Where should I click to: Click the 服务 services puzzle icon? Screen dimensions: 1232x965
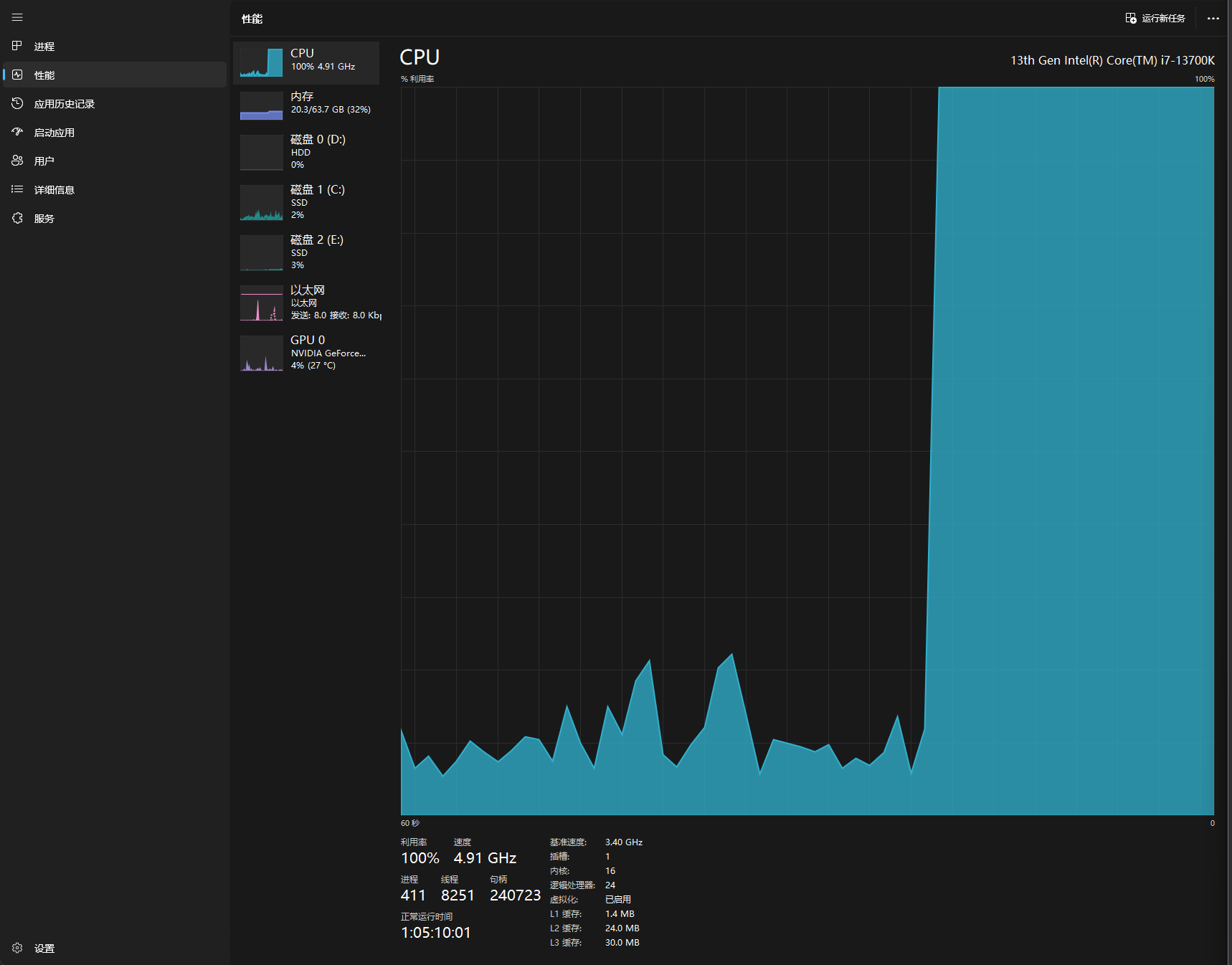[17, 218]
